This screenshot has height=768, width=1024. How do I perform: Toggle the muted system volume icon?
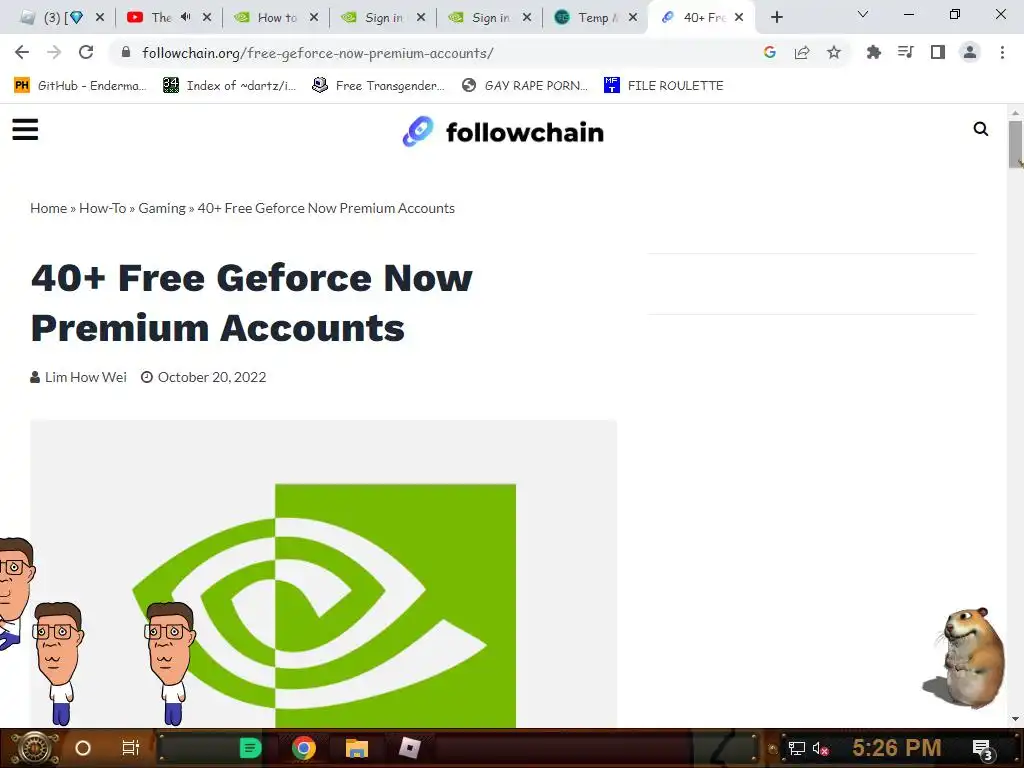tap(820, 748)
